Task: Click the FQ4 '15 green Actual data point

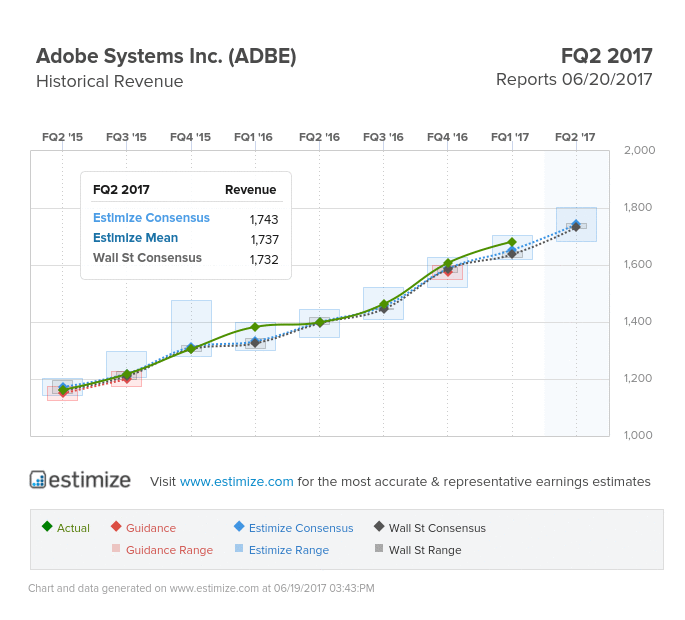Action: [x=191, y=349]
